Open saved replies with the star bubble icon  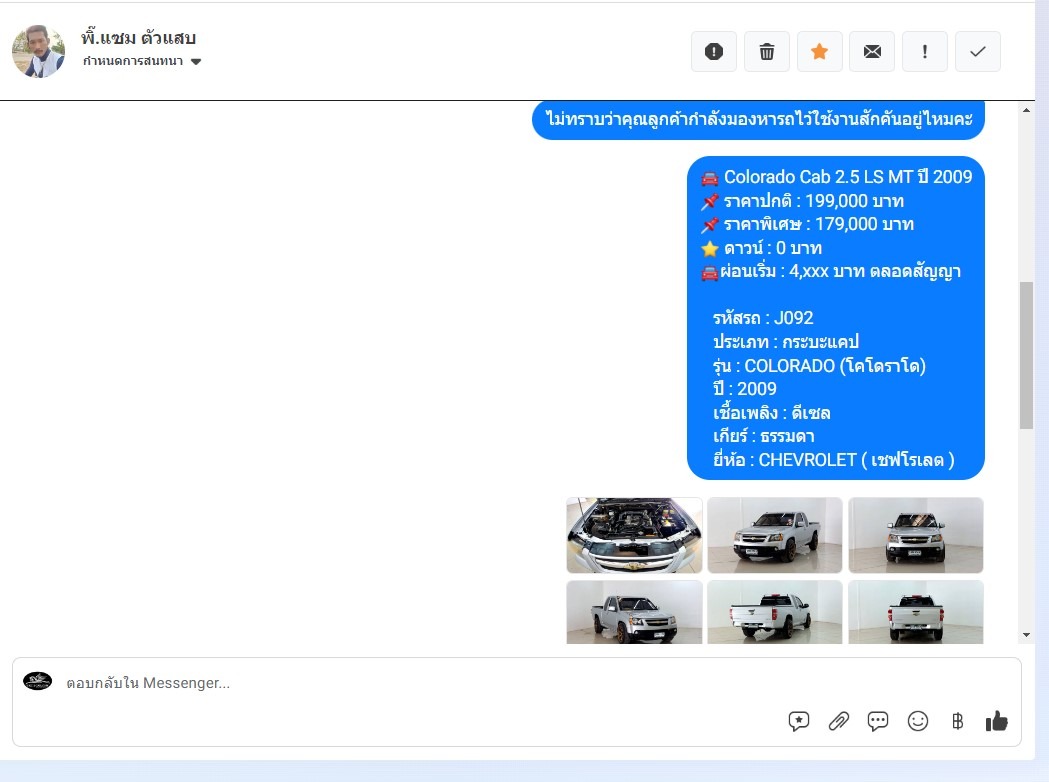(799, 721)
